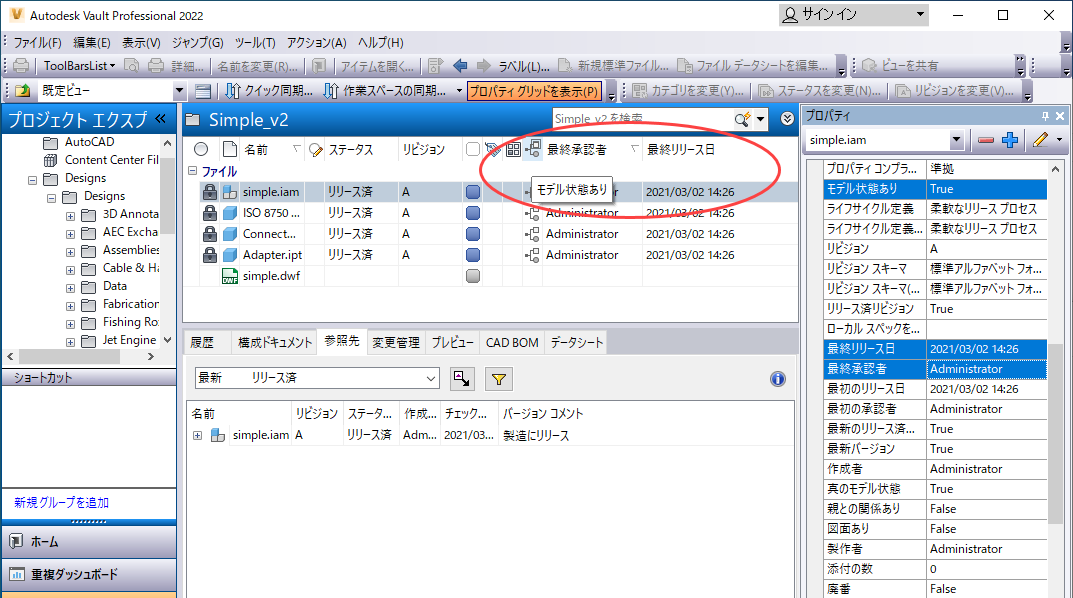Toggle the Properties panel pin icon
Image resolution: width=1073 pixels, height=598 pixels.
pyautogui.click(x=1045, y=116)
